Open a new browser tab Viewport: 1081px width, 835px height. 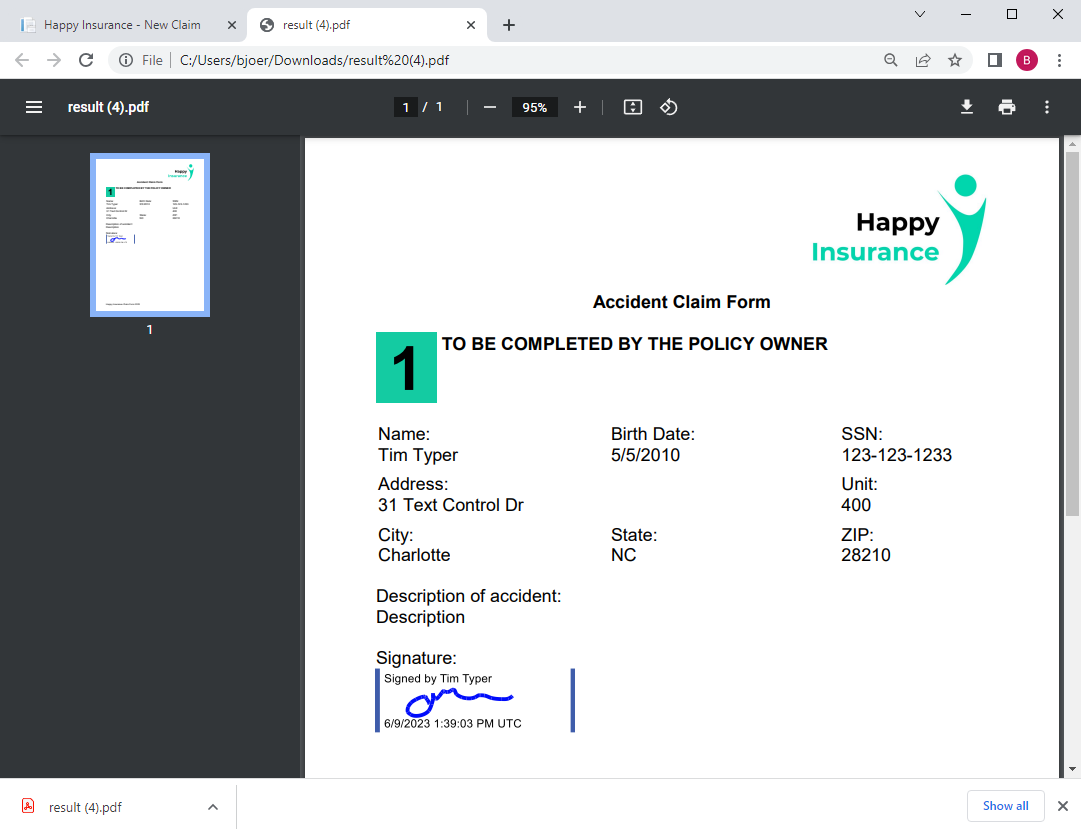pyautogui.click(x=509, y=25)
